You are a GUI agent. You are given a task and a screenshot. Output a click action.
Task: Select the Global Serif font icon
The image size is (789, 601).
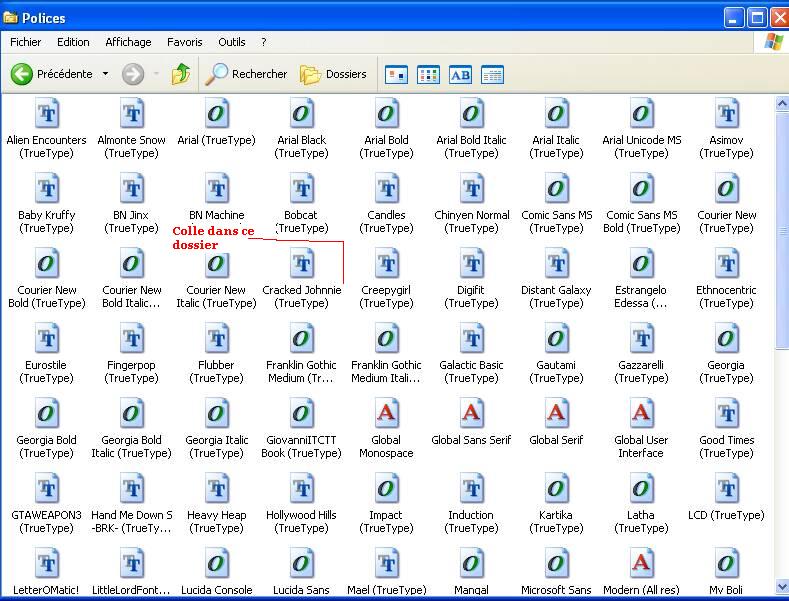pos(557,413)
